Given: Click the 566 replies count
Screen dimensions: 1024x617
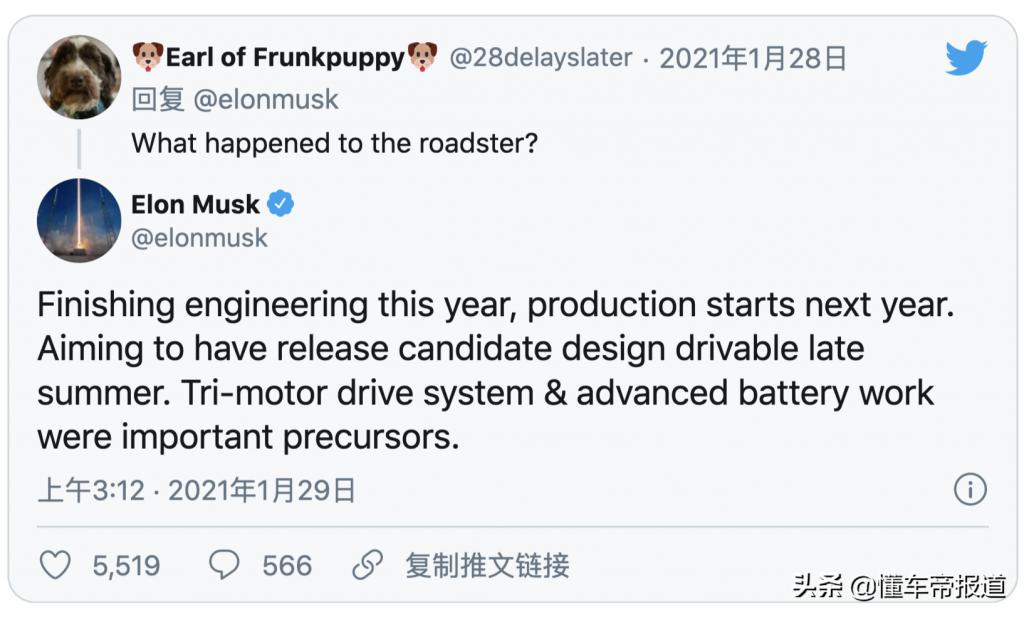Looking at the screenshot, I should coord(287,566).
